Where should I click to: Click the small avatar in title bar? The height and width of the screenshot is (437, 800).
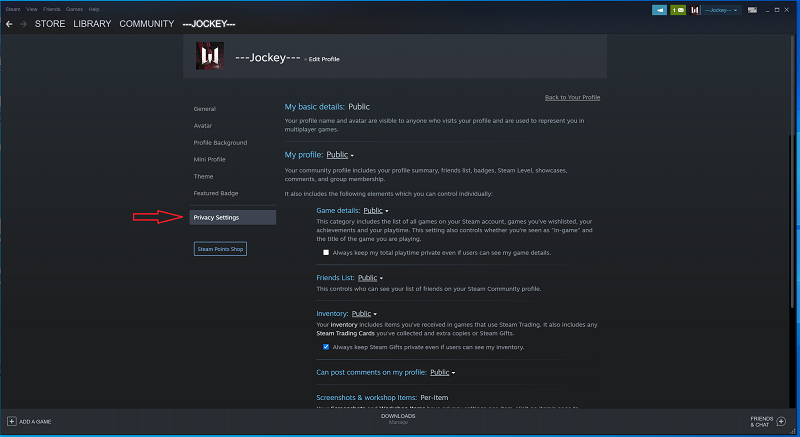point(695,10)
